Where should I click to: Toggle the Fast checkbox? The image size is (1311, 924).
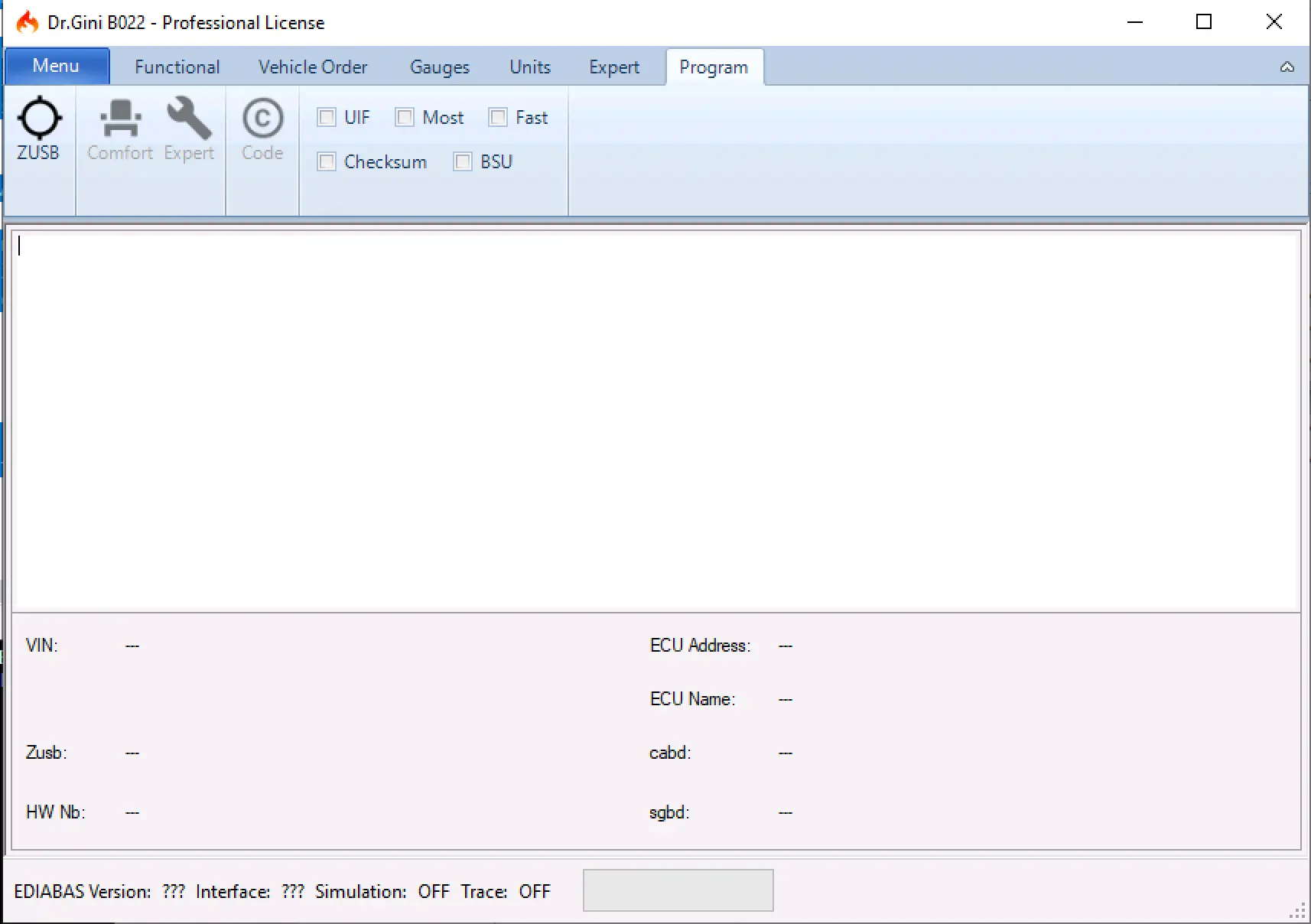498,117
